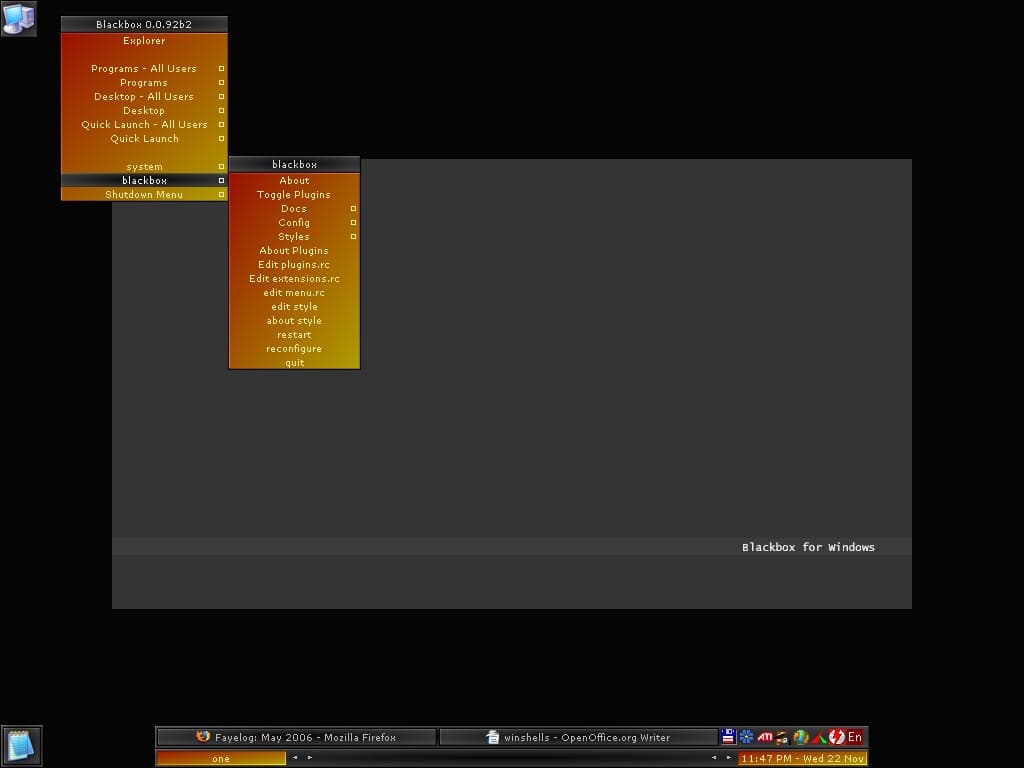Image resolution: width=1024 pixels, height=768 pixels.
Task: Switch to winshells OpenOffice.org Writer task
Action: click(x=579, y=737)
